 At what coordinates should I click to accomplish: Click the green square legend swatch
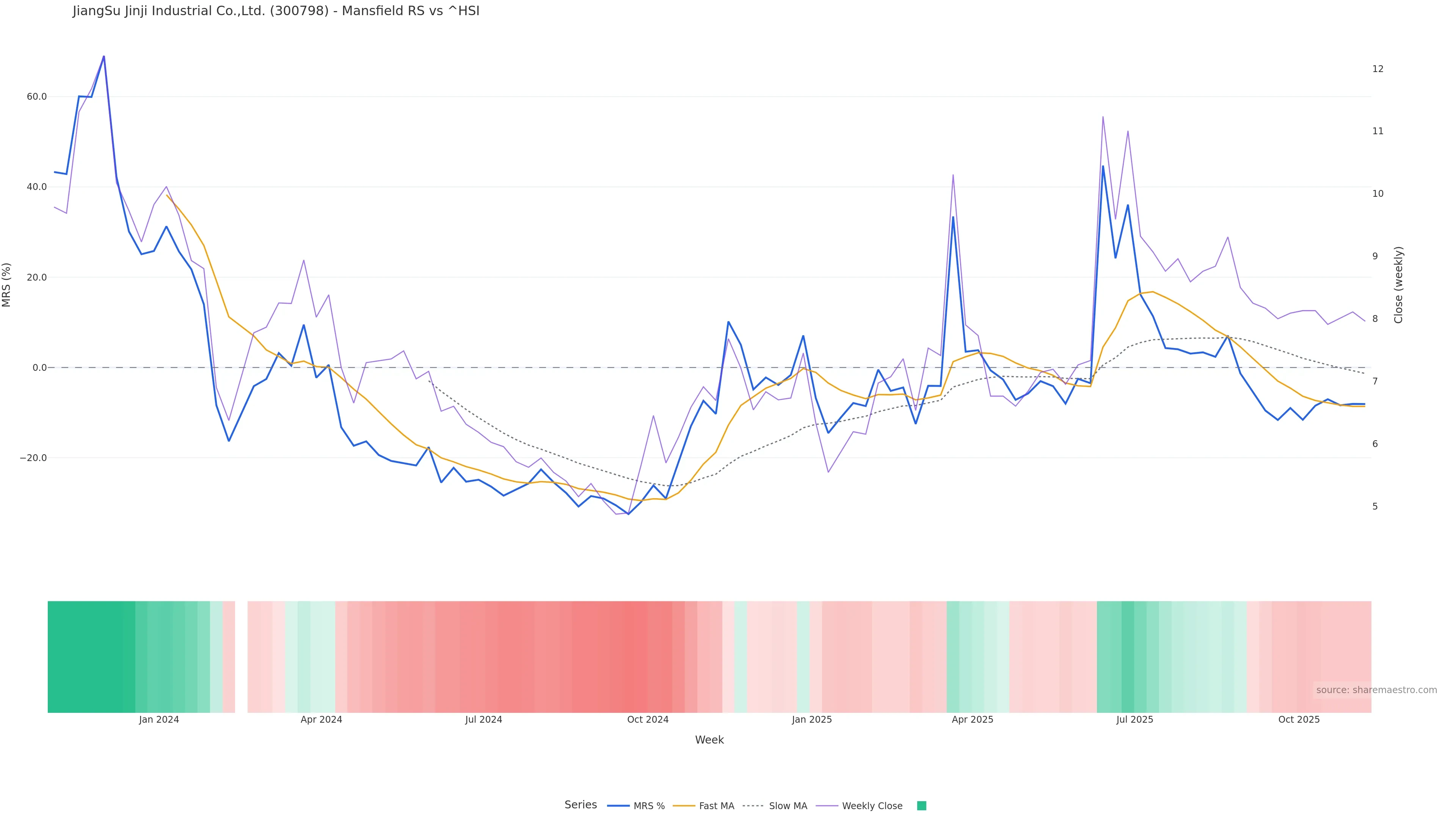pos(921,806)
